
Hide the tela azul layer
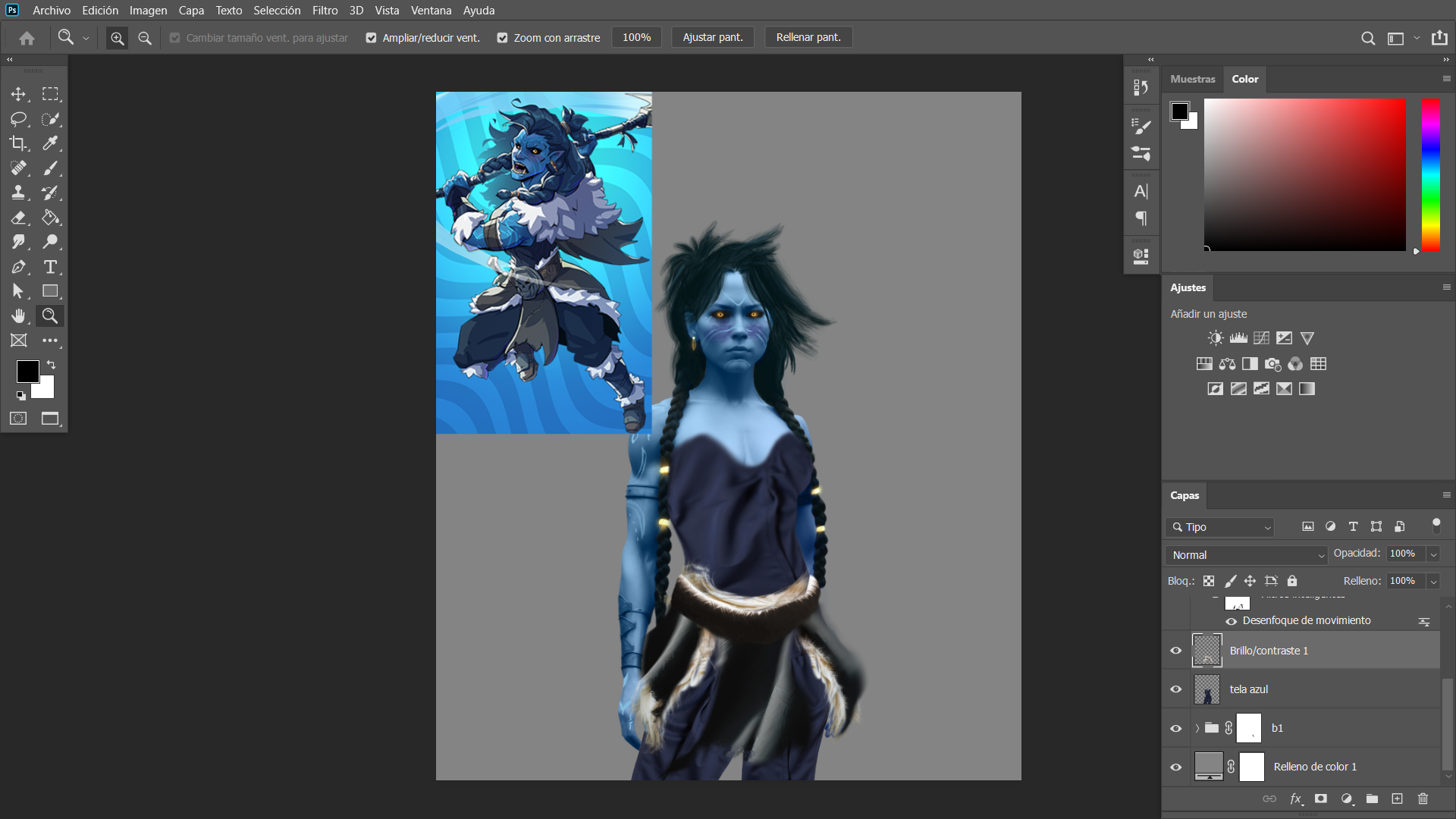click(x=1176, y=689)
